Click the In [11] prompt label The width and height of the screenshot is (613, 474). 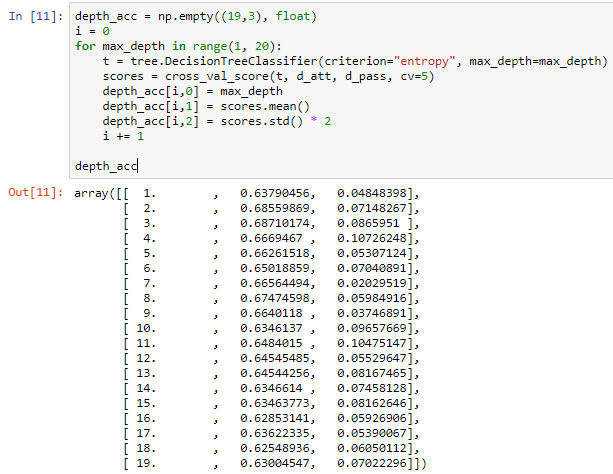tap(36, 16)
